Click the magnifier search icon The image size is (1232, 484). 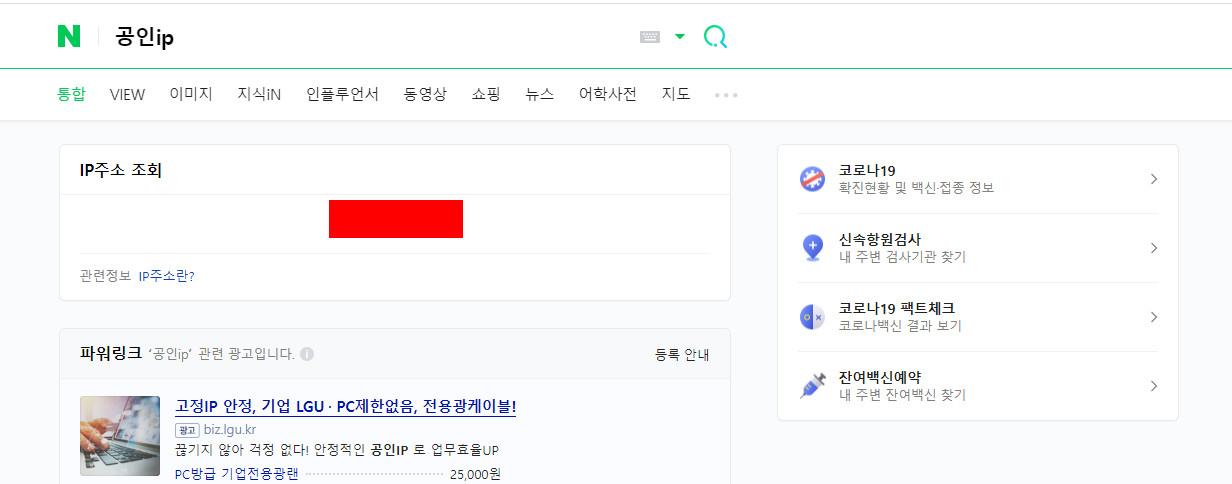click(715, 37)
